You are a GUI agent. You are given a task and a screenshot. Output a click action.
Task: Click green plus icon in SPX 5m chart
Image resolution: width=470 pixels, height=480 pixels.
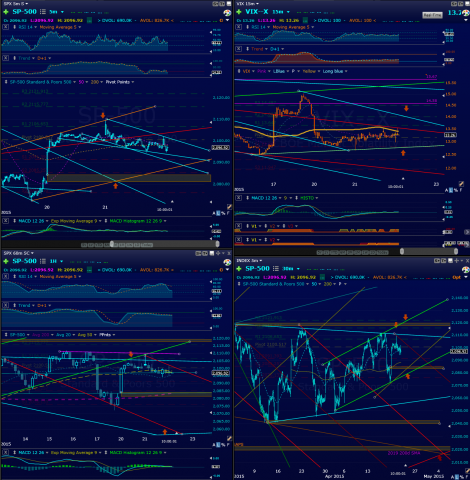pyautogui.click(x=6, y=12)
